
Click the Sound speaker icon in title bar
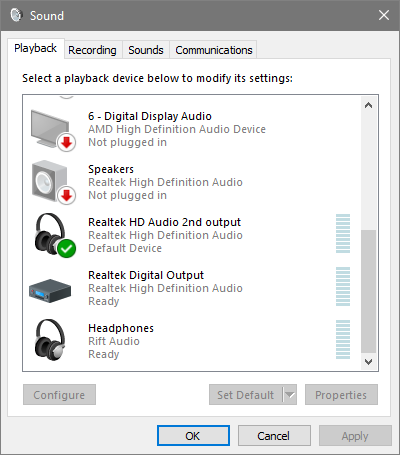(16, 15)
